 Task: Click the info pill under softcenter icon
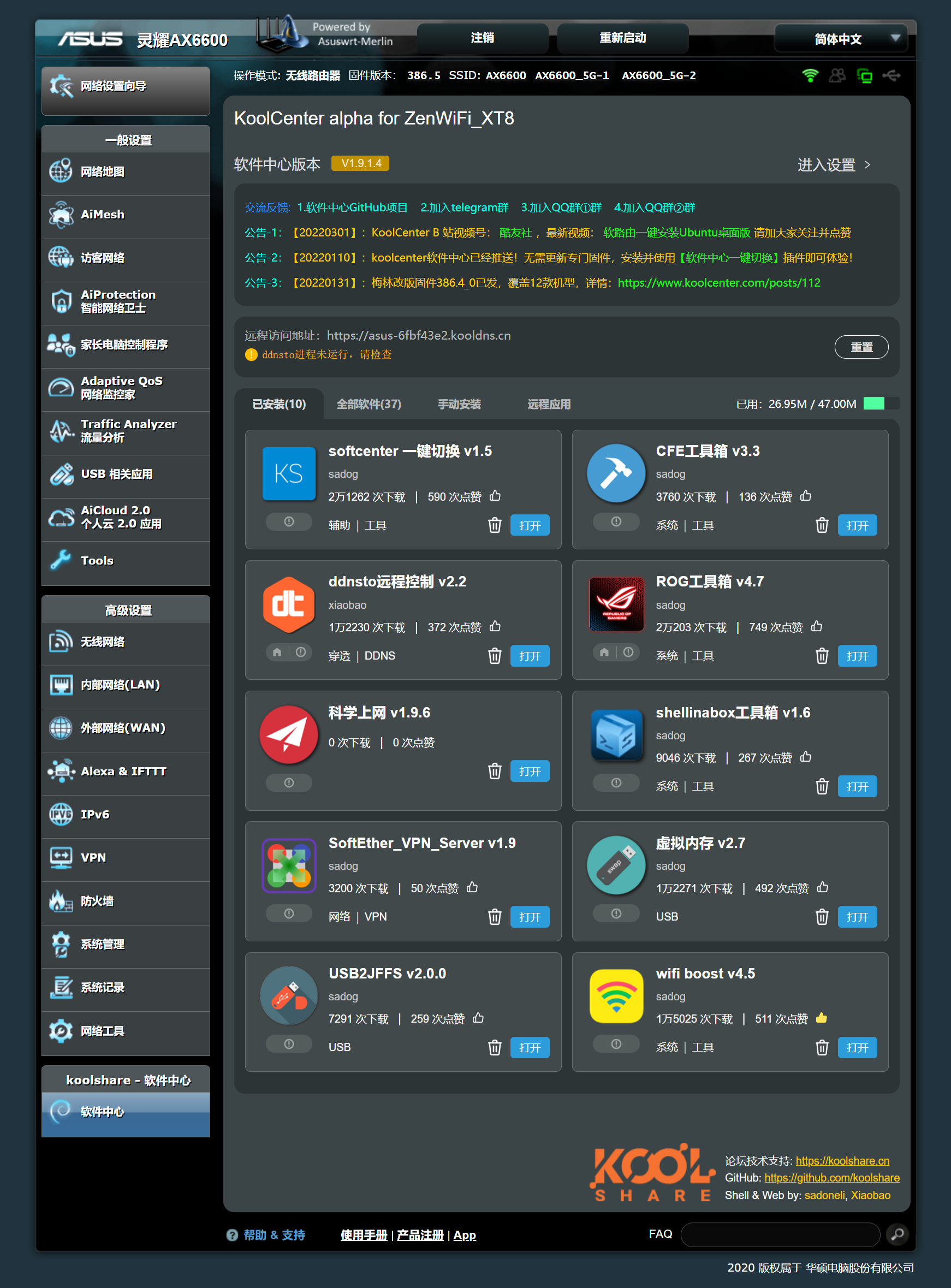(289, 521)
